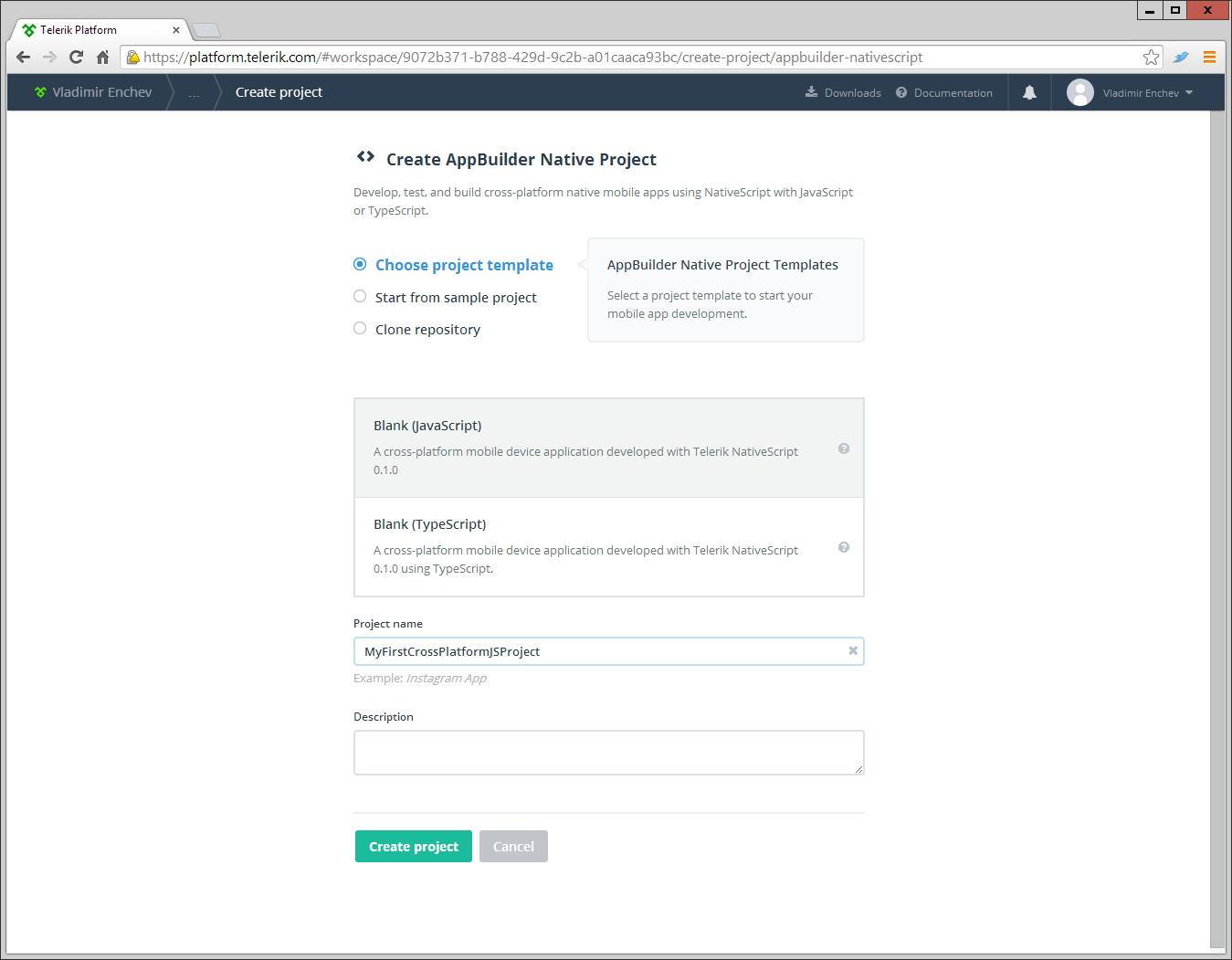The width and height of the screenshot is (1232, 960).
Task: Switch to the Telerik Platform tab
Action: tap(99, 30)
